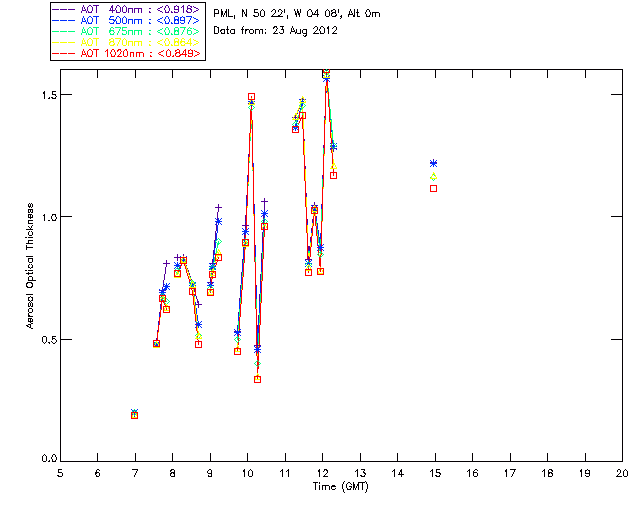
Task: Click the 5 tick label on the time axis
Action: pos(60,473)
